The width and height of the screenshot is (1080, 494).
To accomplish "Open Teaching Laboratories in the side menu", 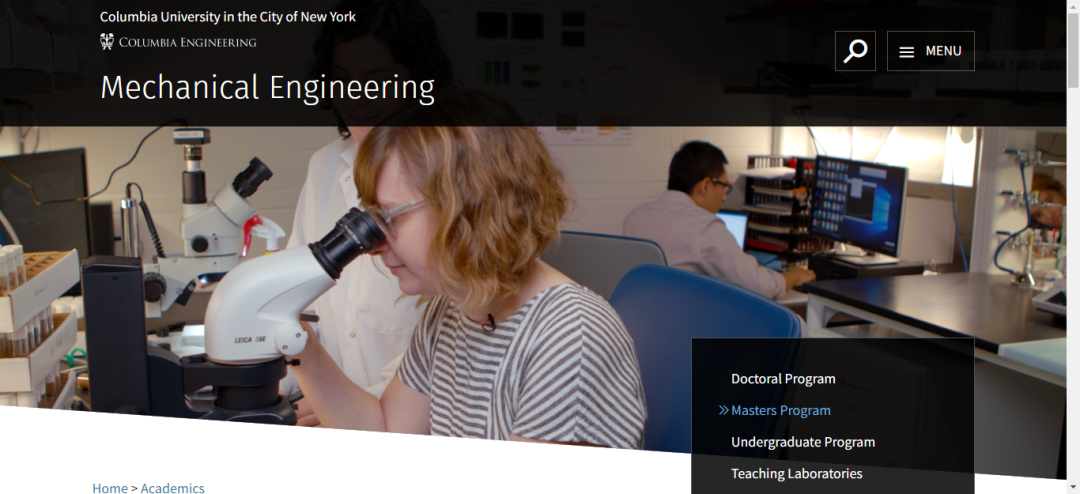I will 796,473.
